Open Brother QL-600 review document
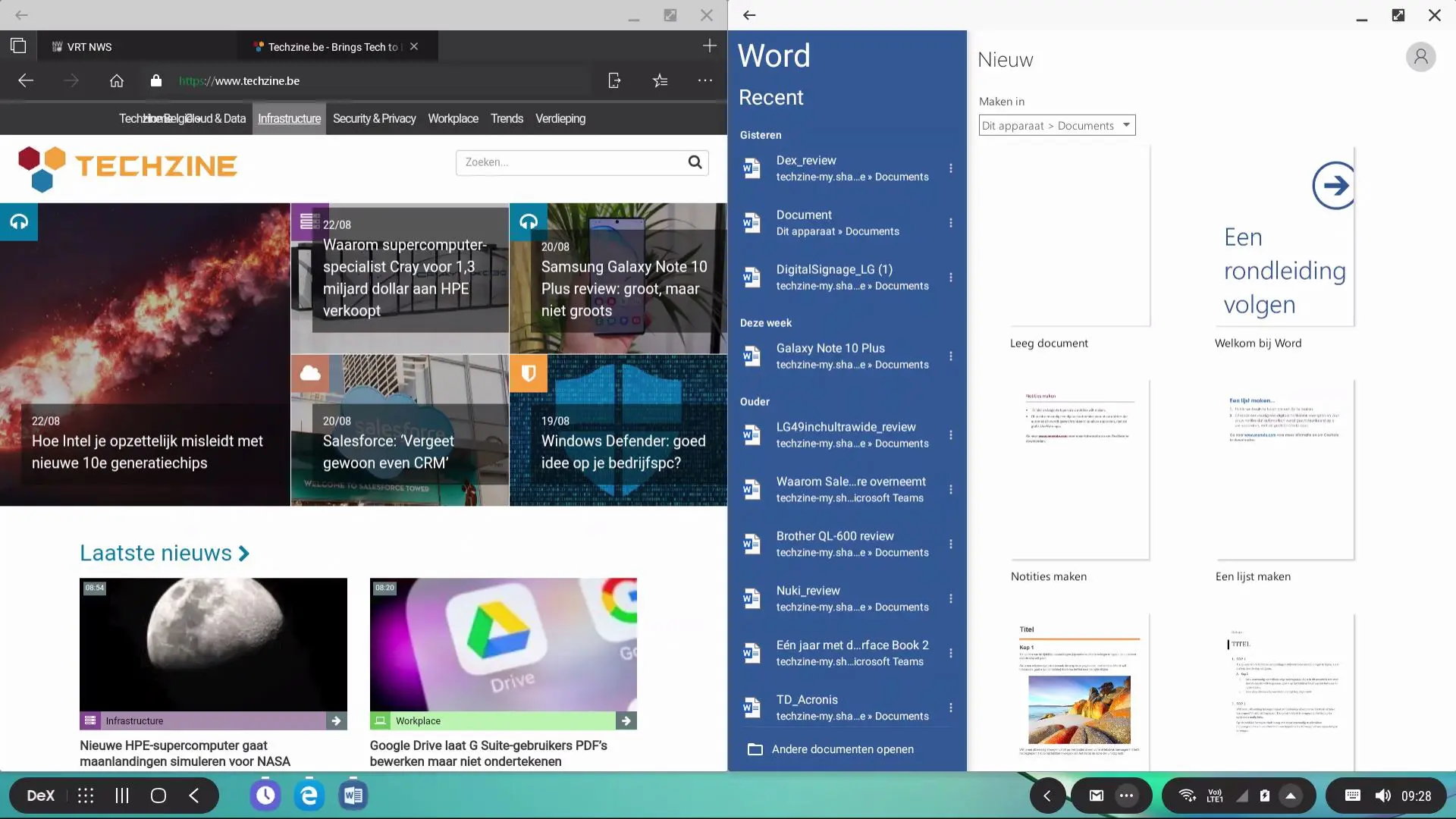 click(839, 544)
